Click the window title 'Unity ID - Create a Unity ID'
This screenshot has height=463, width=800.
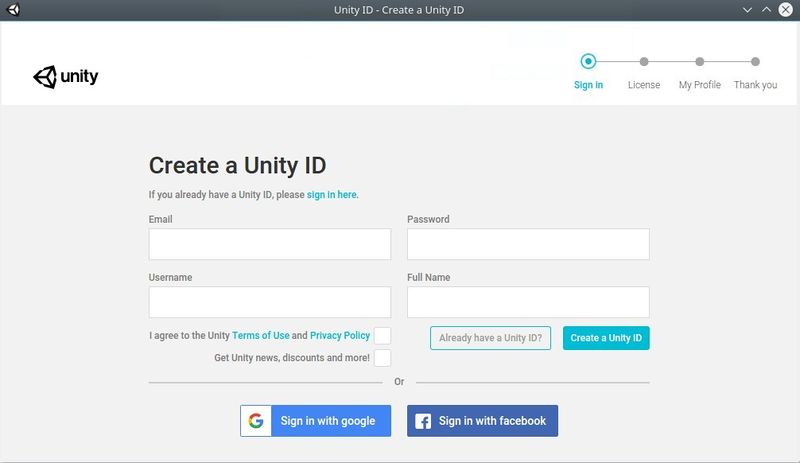coord(399,10)
